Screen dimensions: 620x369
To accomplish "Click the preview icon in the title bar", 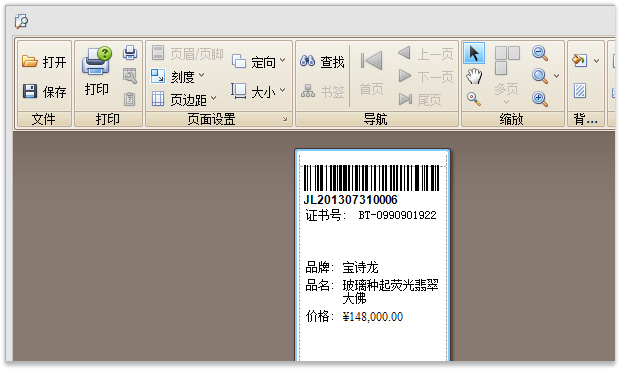I will 21,21.
